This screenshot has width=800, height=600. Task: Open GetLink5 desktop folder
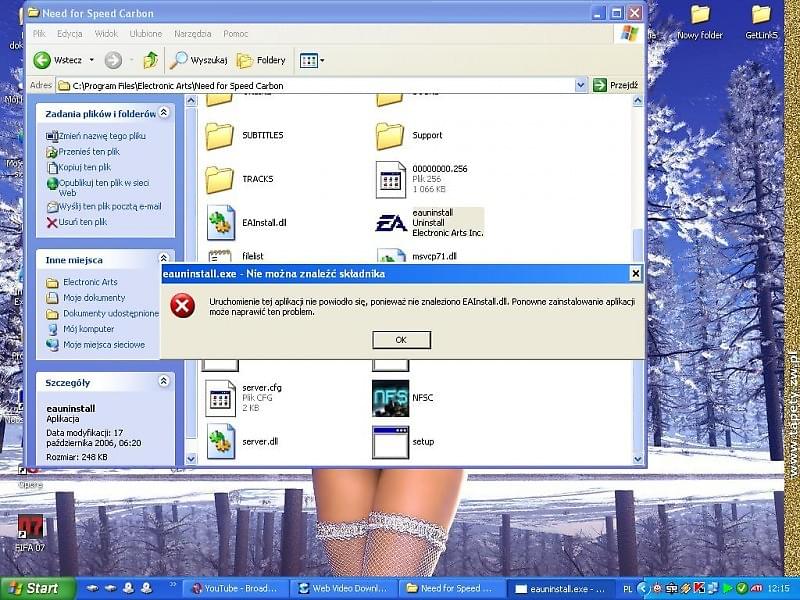761,22
